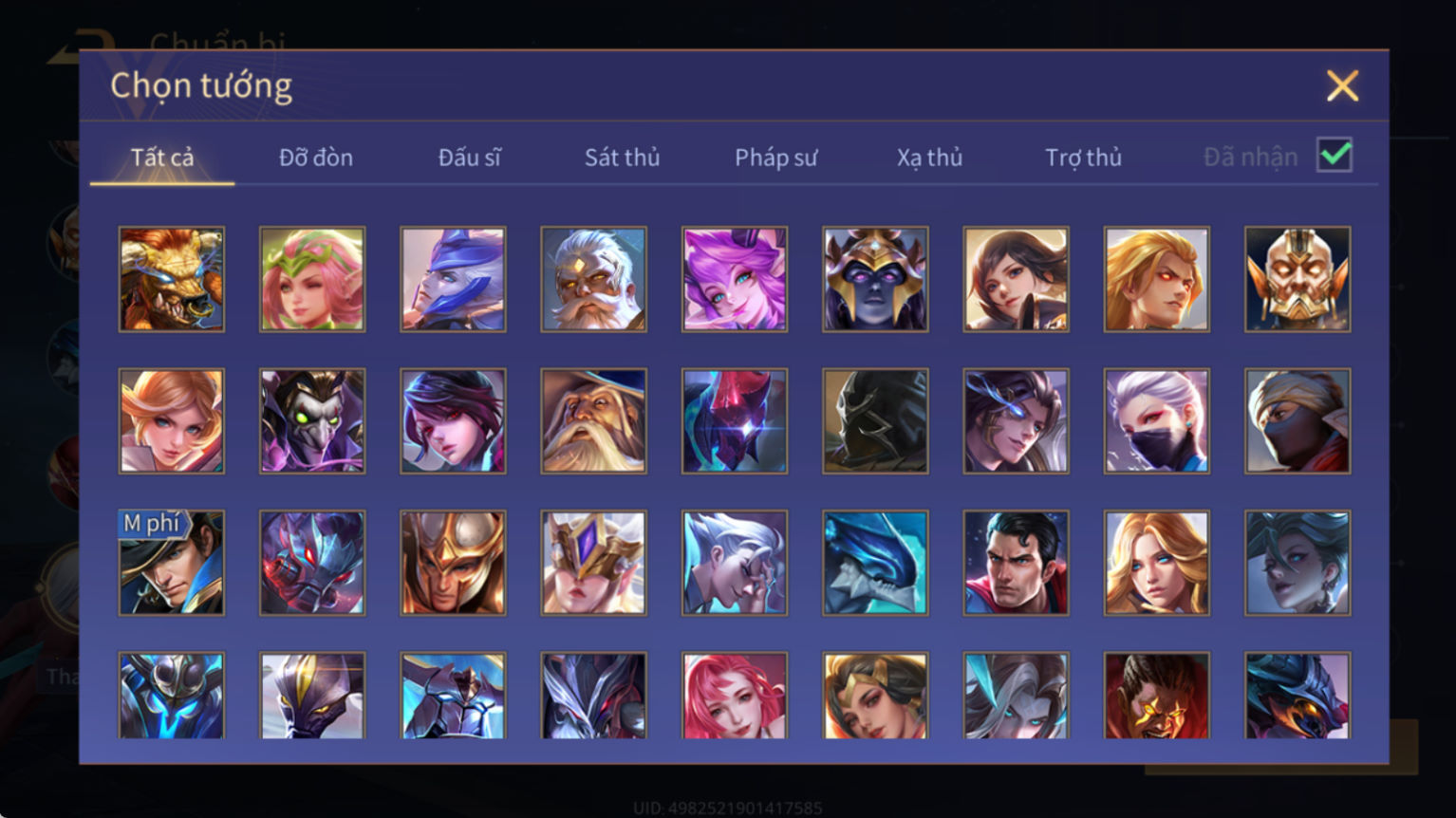Close the 'Chọn tướng' dialog
Viewport: 1456px width, 818px height.
pos(1342,86)
